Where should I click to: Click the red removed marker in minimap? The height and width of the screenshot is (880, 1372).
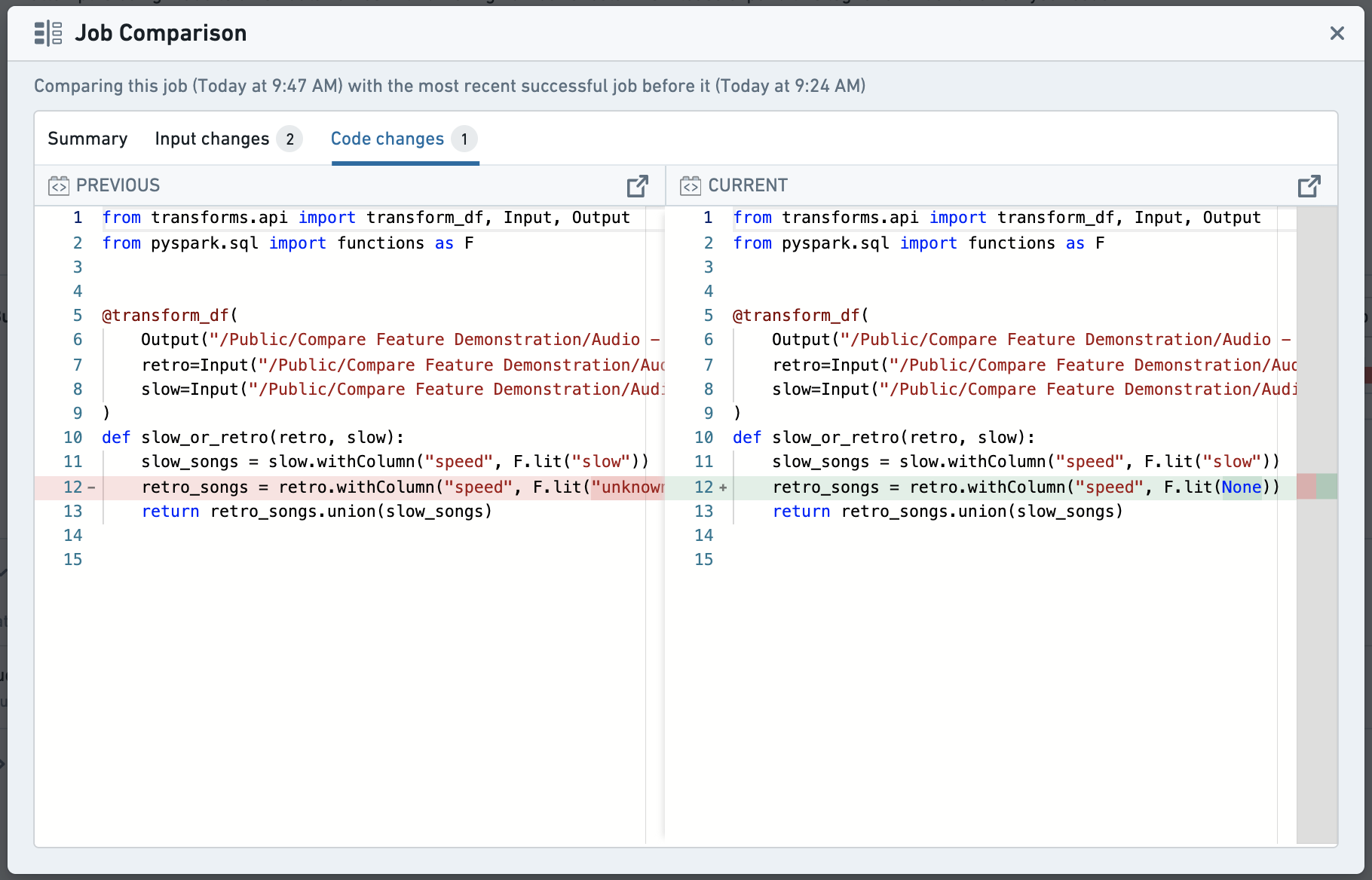click(x=1306, y=487)
